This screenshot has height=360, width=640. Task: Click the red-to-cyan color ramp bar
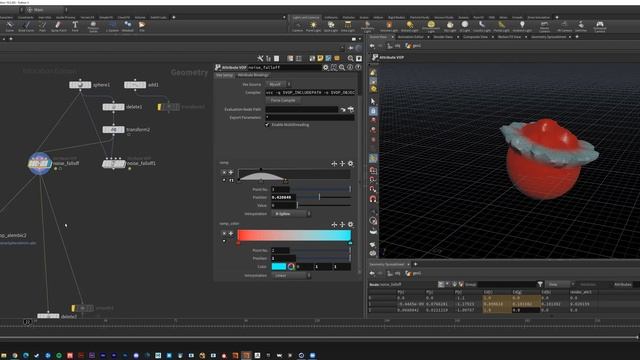click(x=294, y=235)
